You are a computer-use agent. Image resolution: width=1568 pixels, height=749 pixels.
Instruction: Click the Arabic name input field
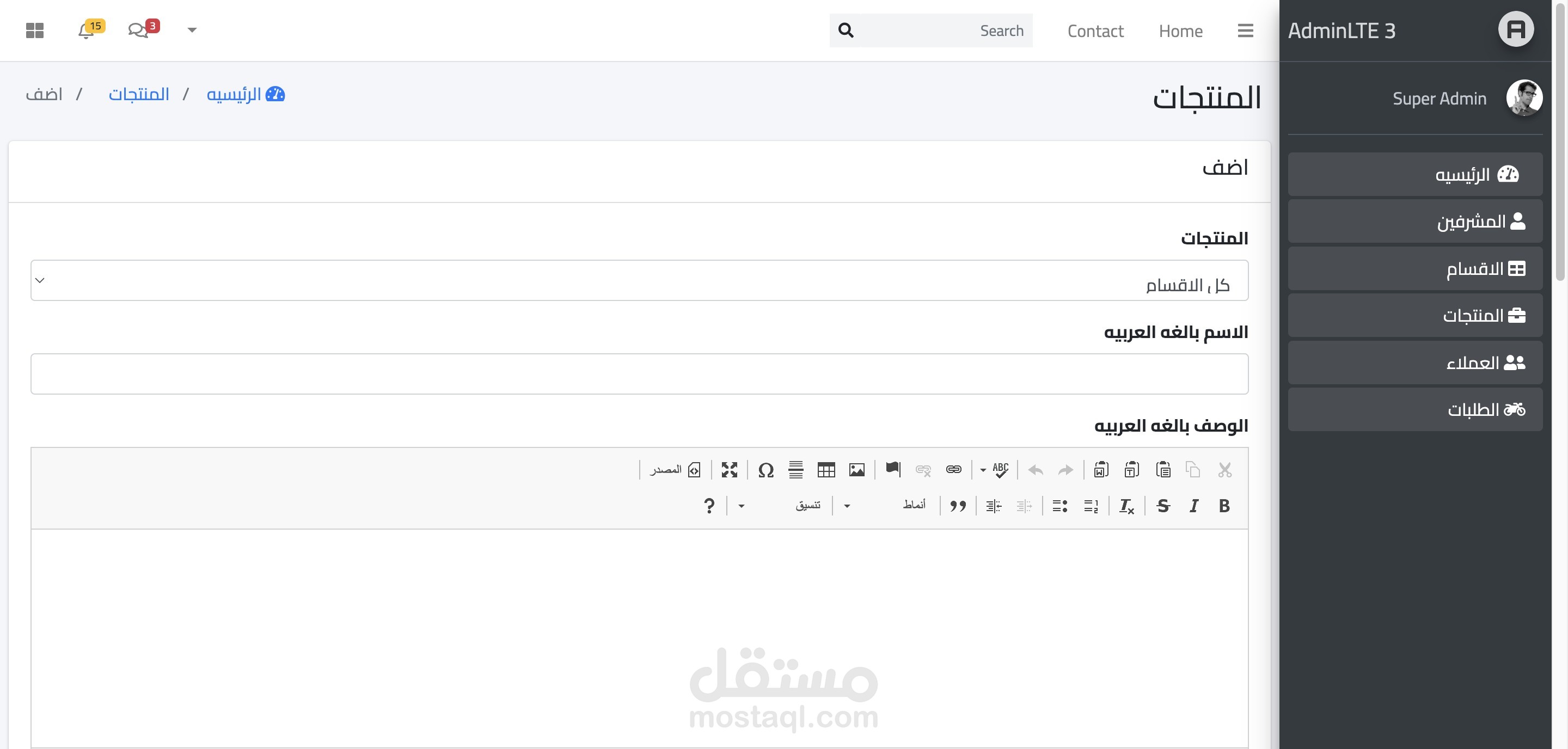(x=639, y=373)
